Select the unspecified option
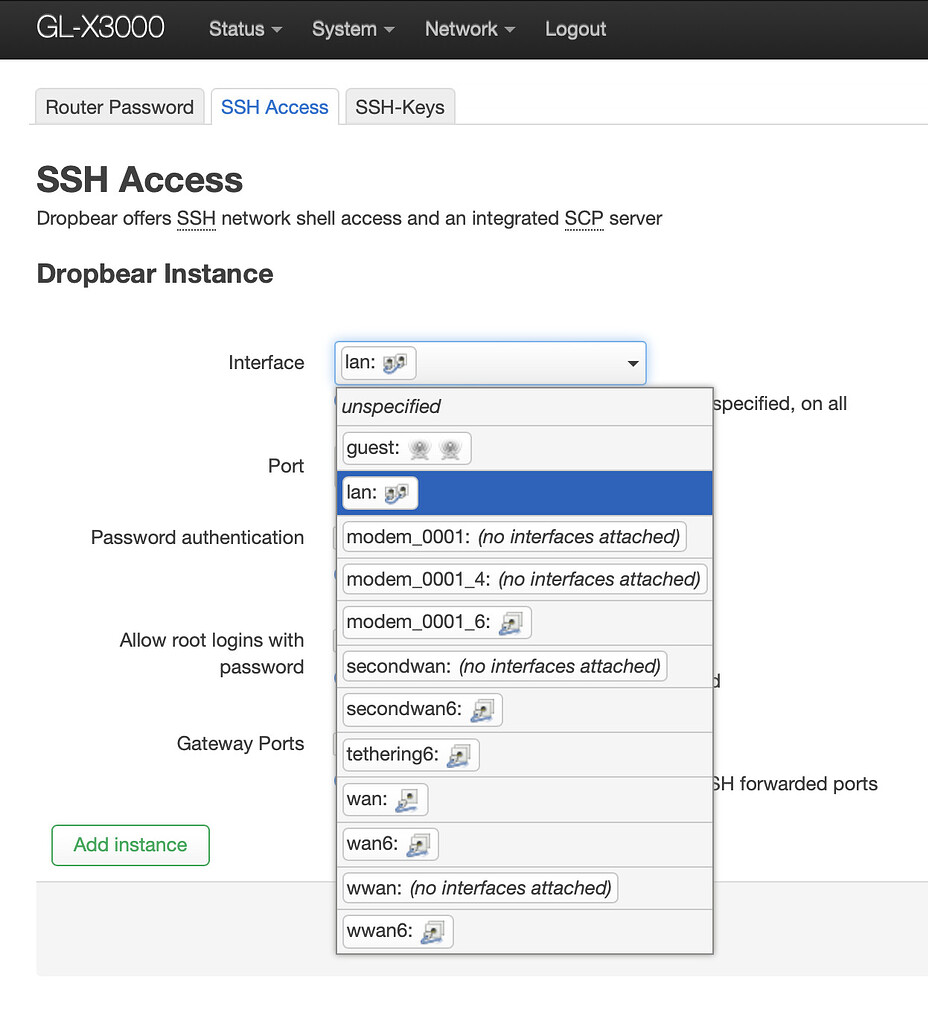The height and width of the screenshot is (1024, 928). click(x=390, y=406)
